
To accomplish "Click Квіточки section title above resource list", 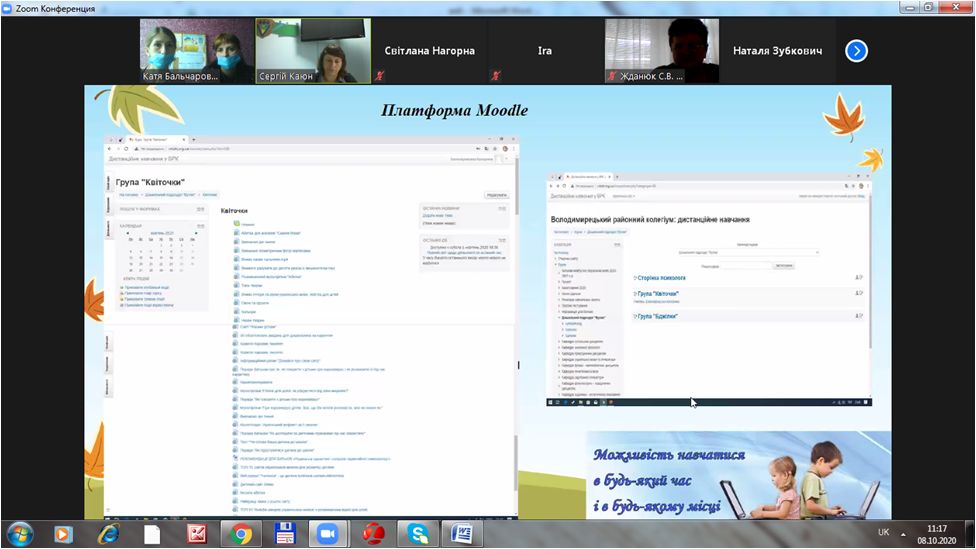I will [234, 210].
